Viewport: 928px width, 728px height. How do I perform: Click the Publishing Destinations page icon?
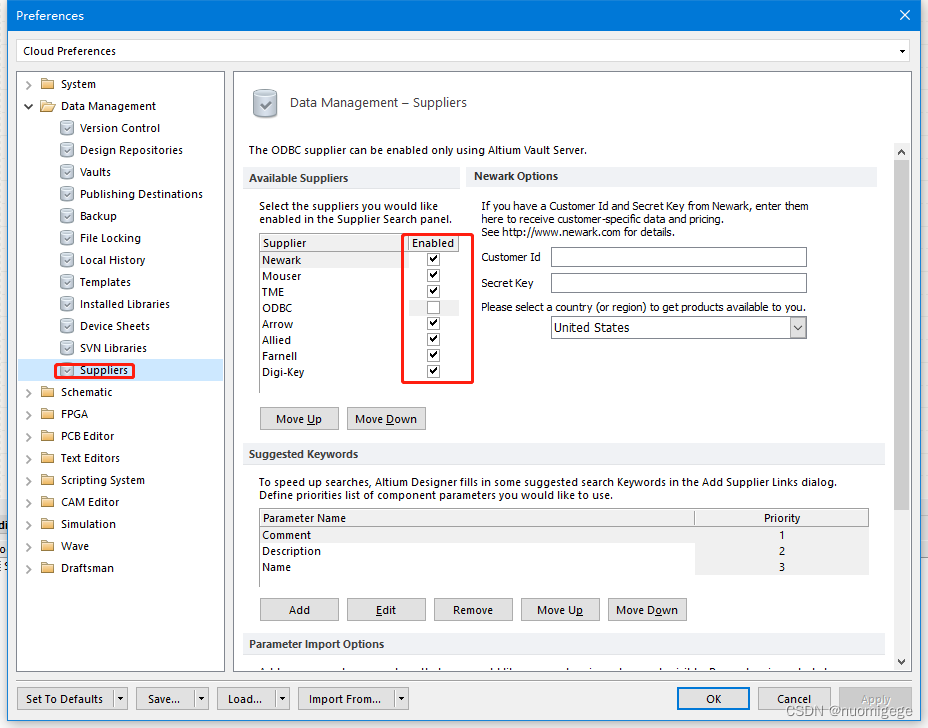(67, 194)
